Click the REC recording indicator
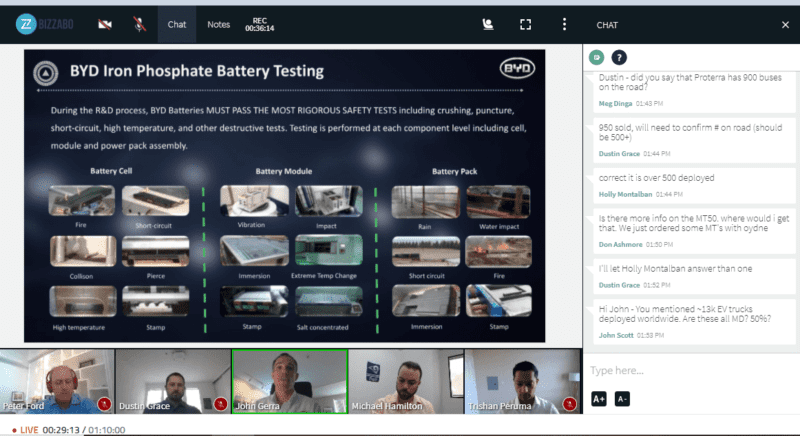Viewport: 800px width, 436px height. 260,24
